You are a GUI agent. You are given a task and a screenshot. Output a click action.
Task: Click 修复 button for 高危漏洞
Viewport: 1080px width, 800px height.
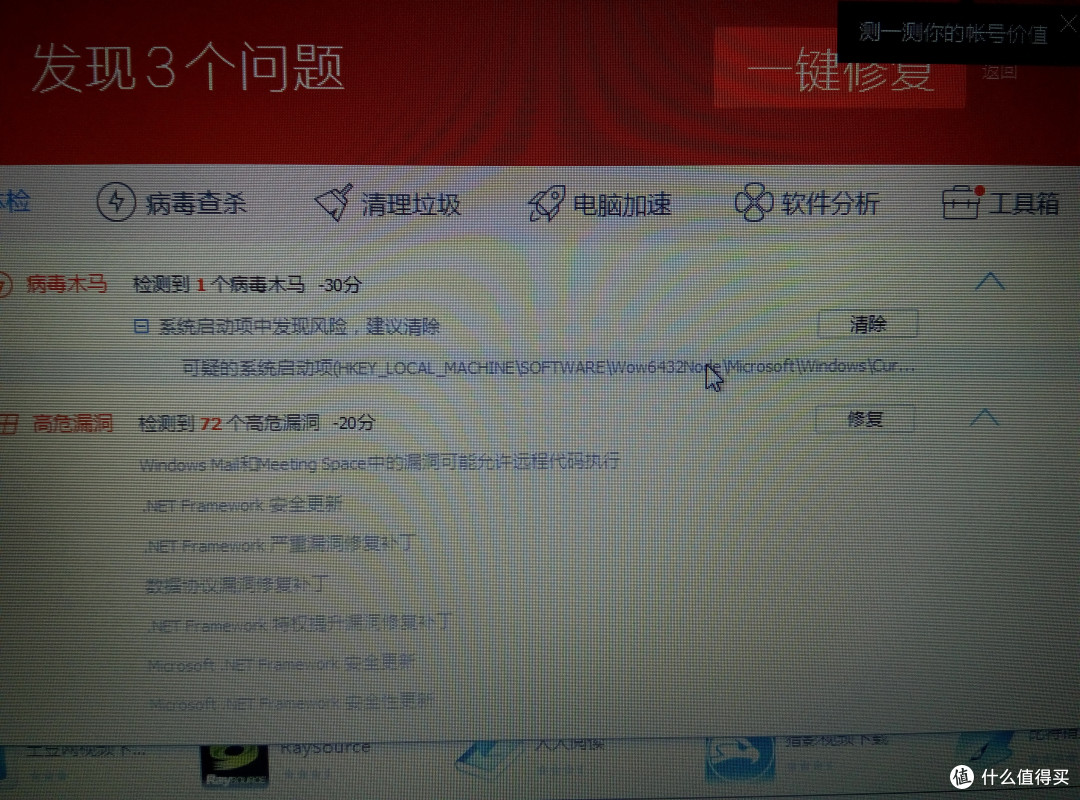(865, 419)
